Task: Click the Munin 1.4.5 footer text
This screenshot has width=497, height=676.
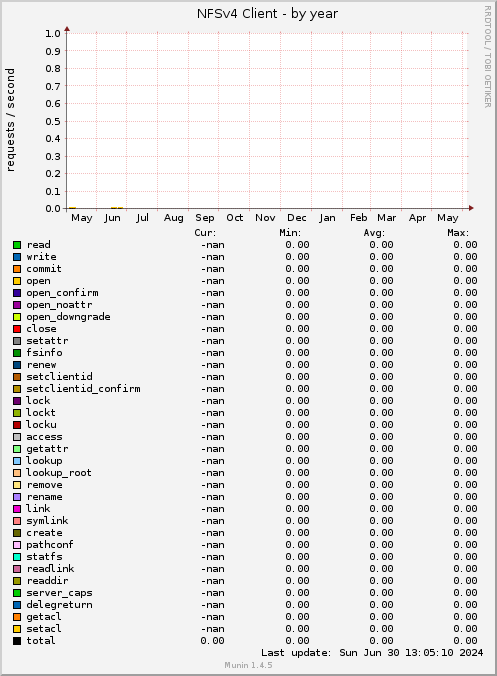Action: click(248, 665)
